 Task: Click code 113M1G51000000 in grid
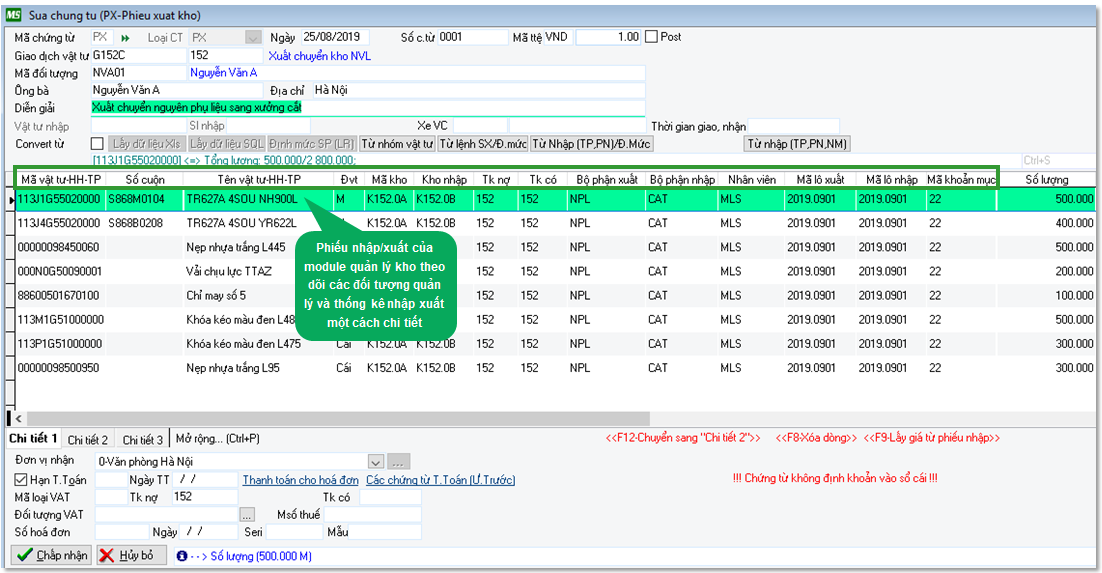click(60, 320)
